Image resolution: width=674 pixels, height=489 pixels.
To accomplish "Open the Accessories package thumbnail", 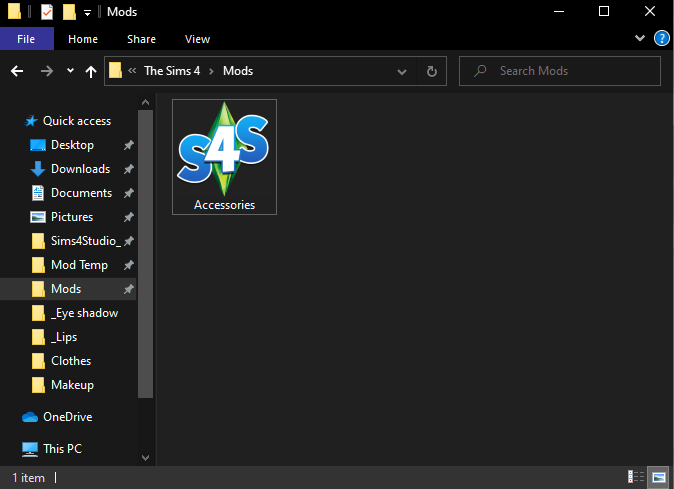I will 224,157.
